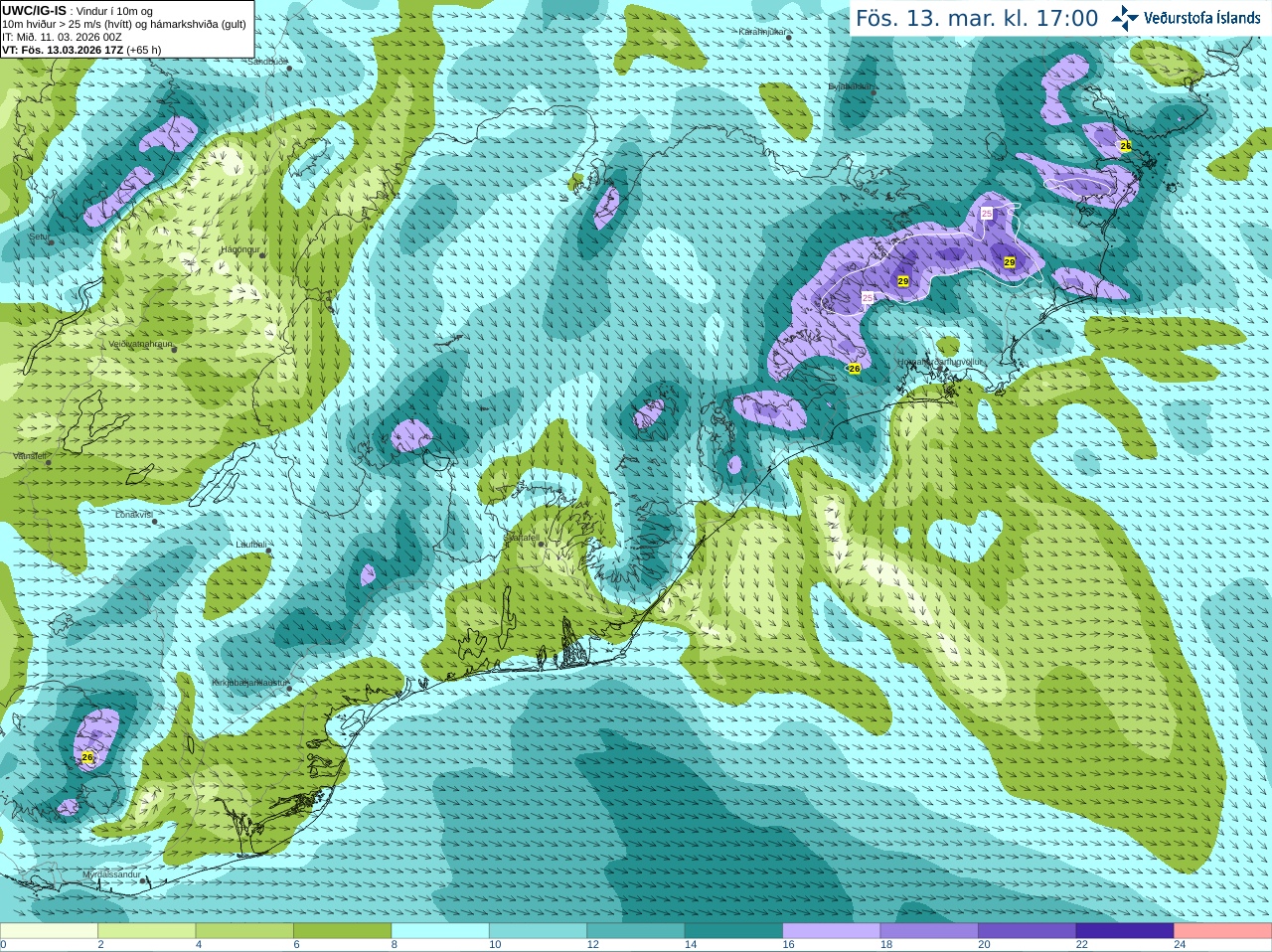Click the Lónakvísl label
Viewport: 1272px width, 952px height.
134,515
